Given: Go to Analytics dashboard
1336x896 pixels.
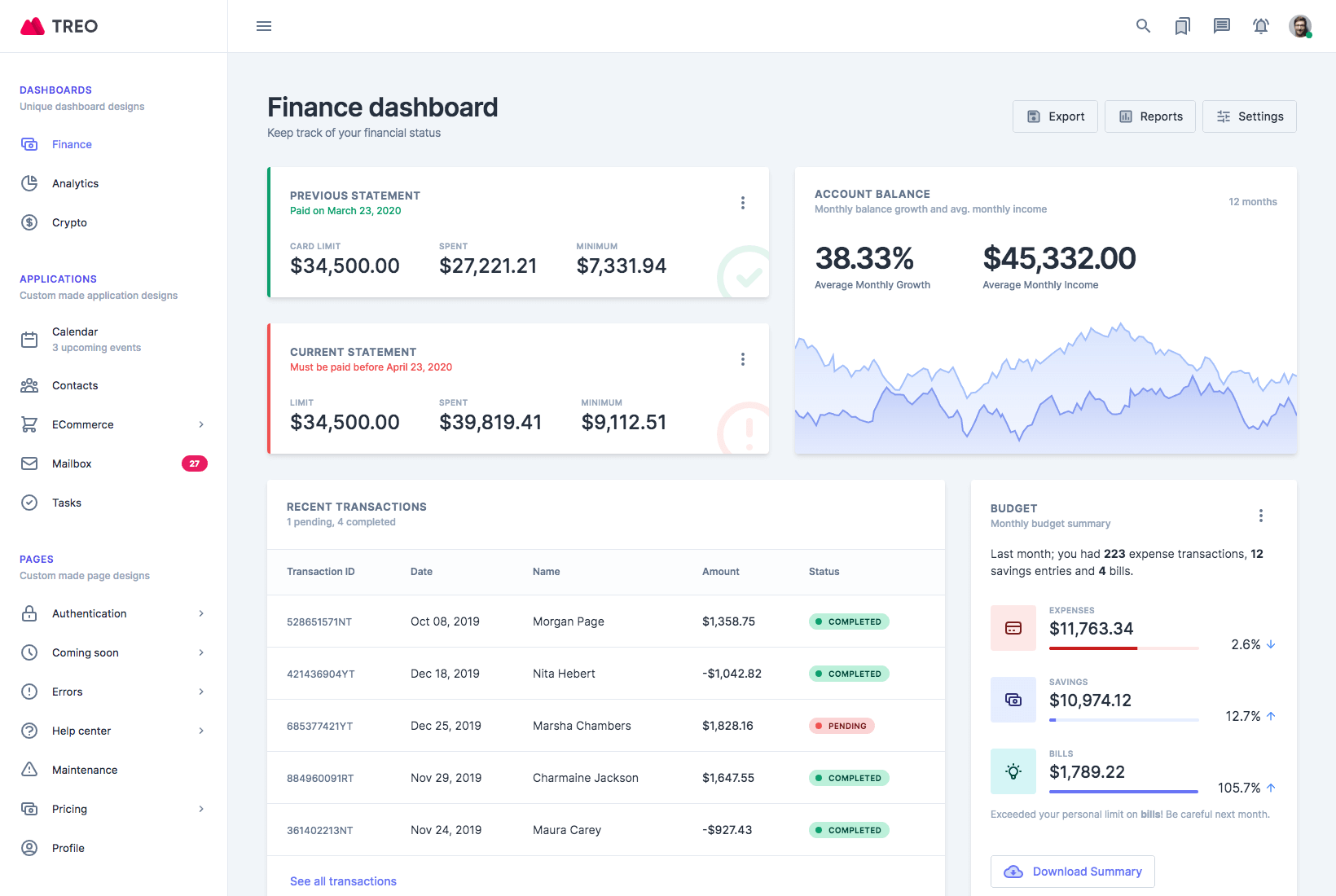Looking at the screenshot, I should point(75,183).
